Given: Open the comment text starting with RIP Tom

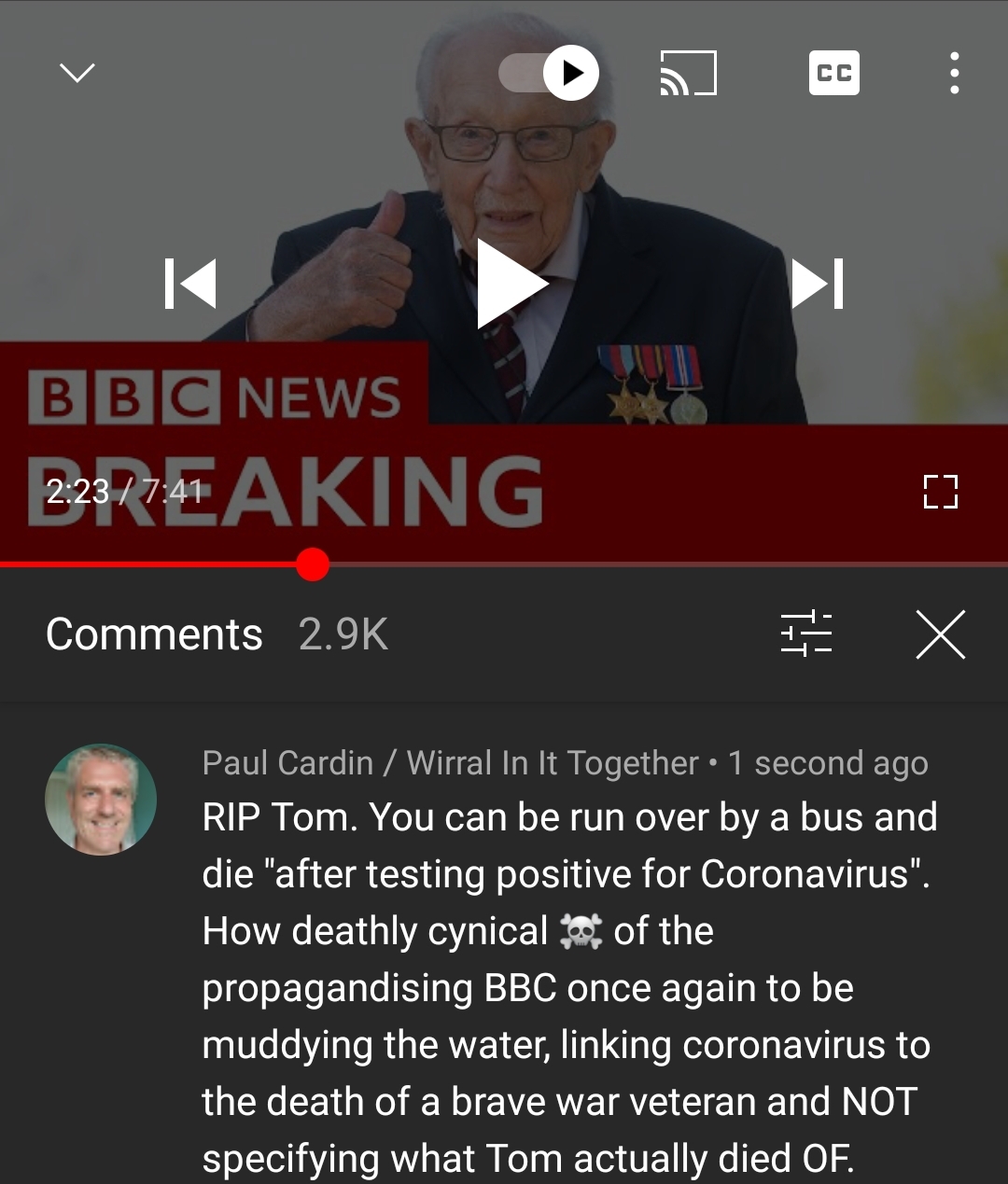Looking at the screenshot, I should (x=569, y=987).
